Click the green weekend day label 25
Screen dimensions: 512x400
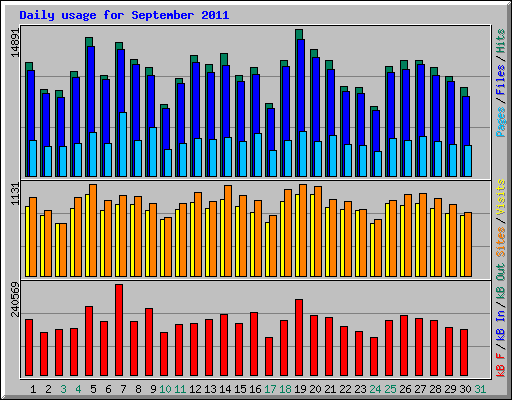point(390,389)
